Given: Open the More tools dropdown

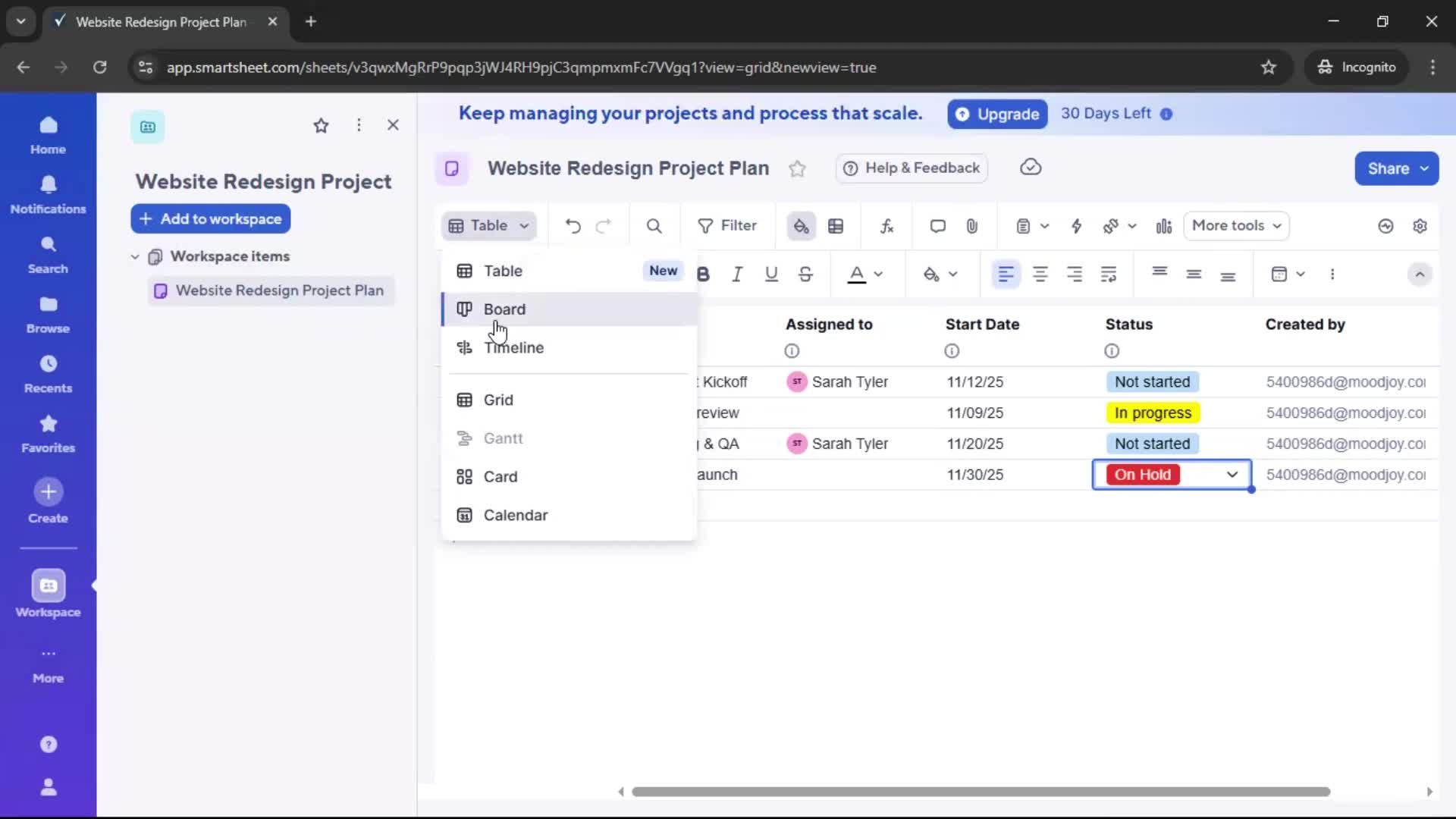Looking at the screenshot, I should click(x=1236, y=225).
